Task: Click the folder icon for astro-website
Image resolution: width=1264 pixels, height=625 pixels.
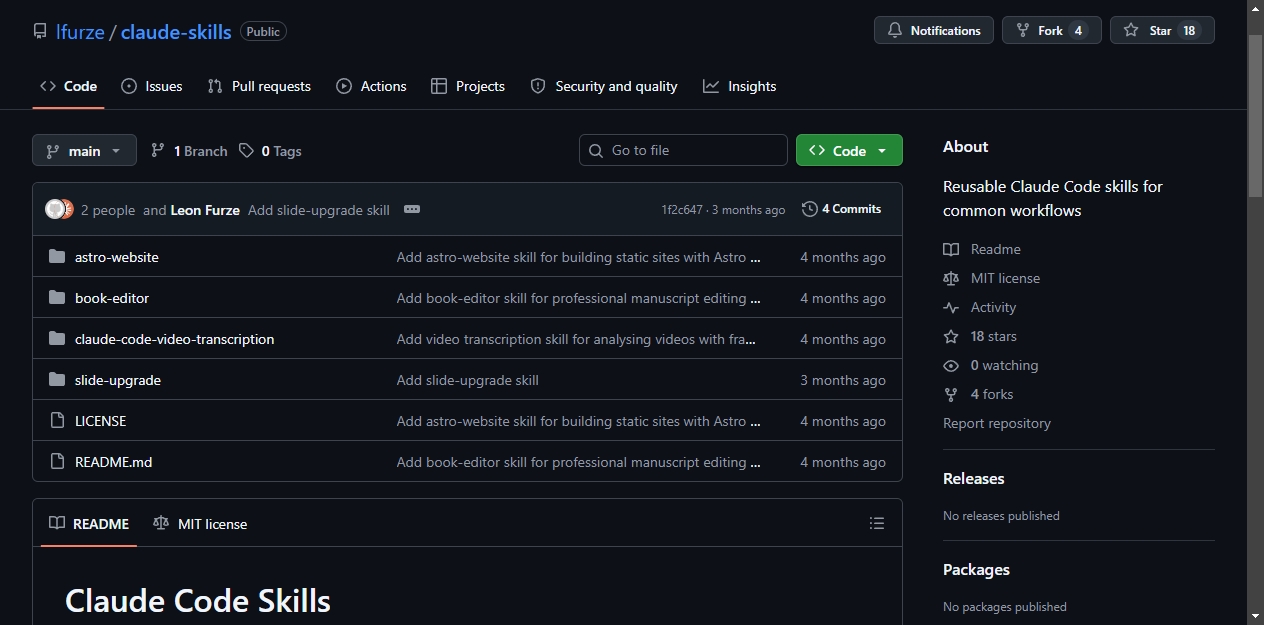Action: 57,257
